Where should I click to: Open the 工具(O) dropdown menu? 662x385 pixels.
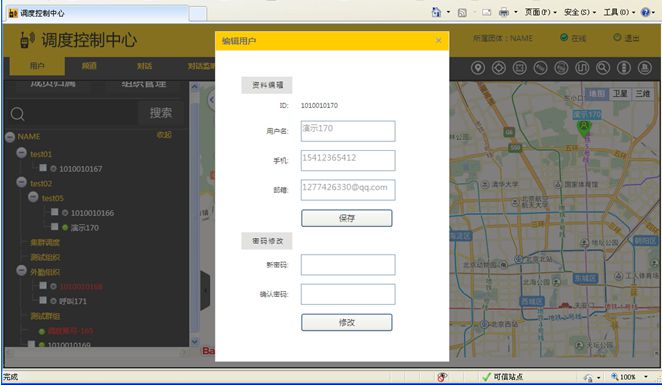click(x=619, y=12)
